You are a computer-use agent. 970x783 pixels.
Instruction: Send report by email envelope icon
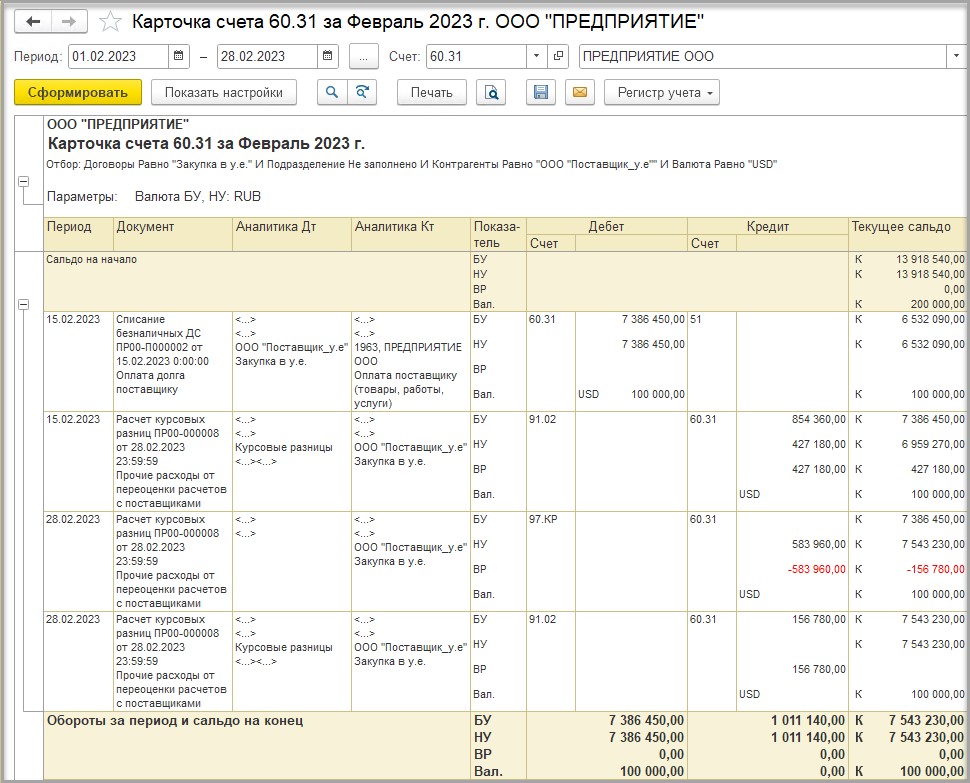(578, 93)
